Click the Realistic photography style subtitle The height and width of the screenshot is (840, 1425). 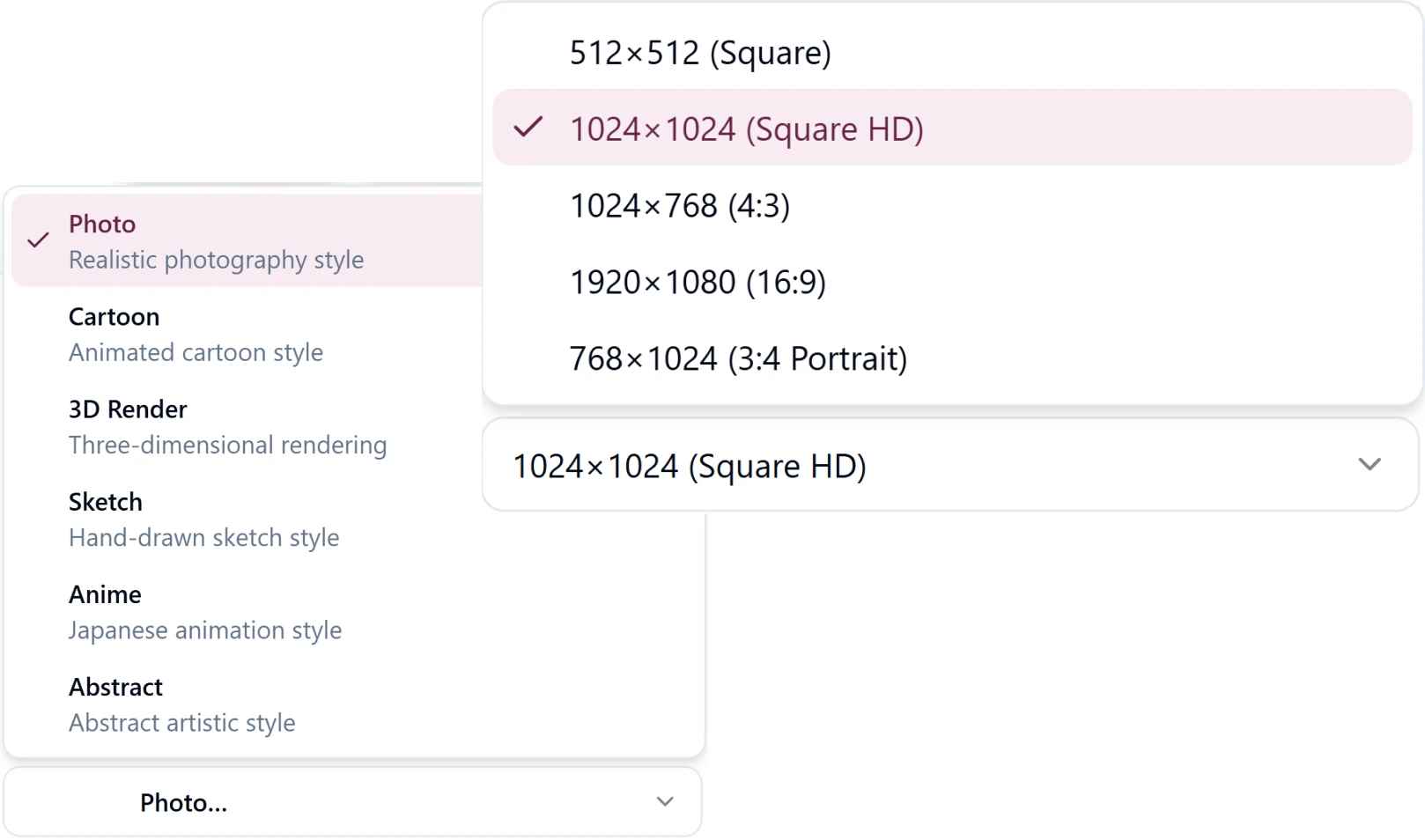click(216, 260)
